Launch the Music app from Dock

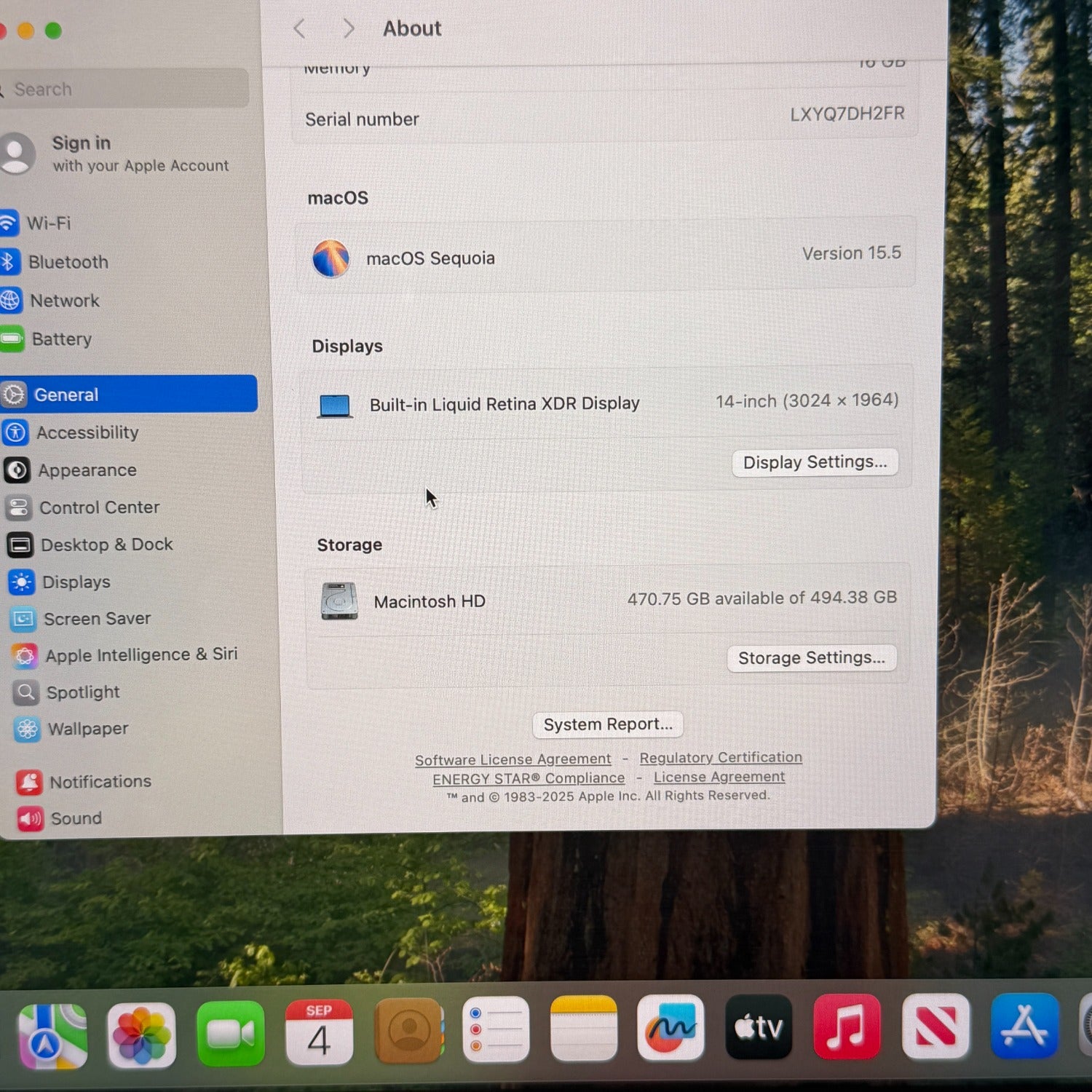tap(847, 1026)
